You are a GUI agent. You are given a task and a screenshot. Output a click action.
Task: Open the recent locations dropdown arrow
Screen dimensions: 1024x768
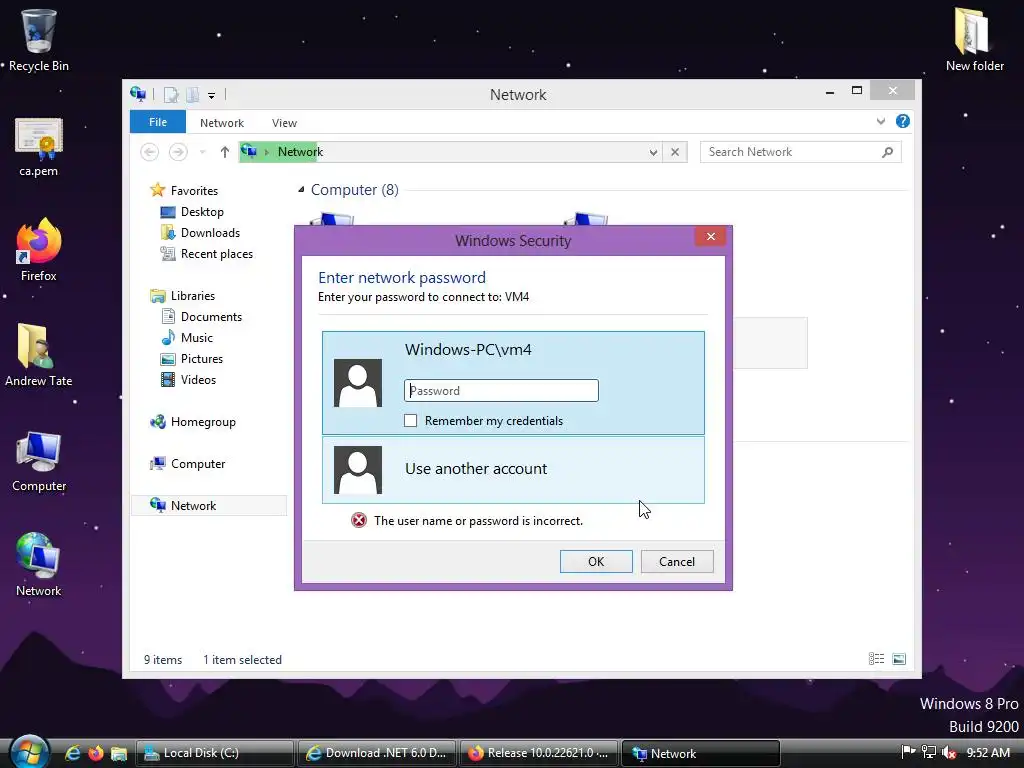pyautogui.click(x=202, y=152)
